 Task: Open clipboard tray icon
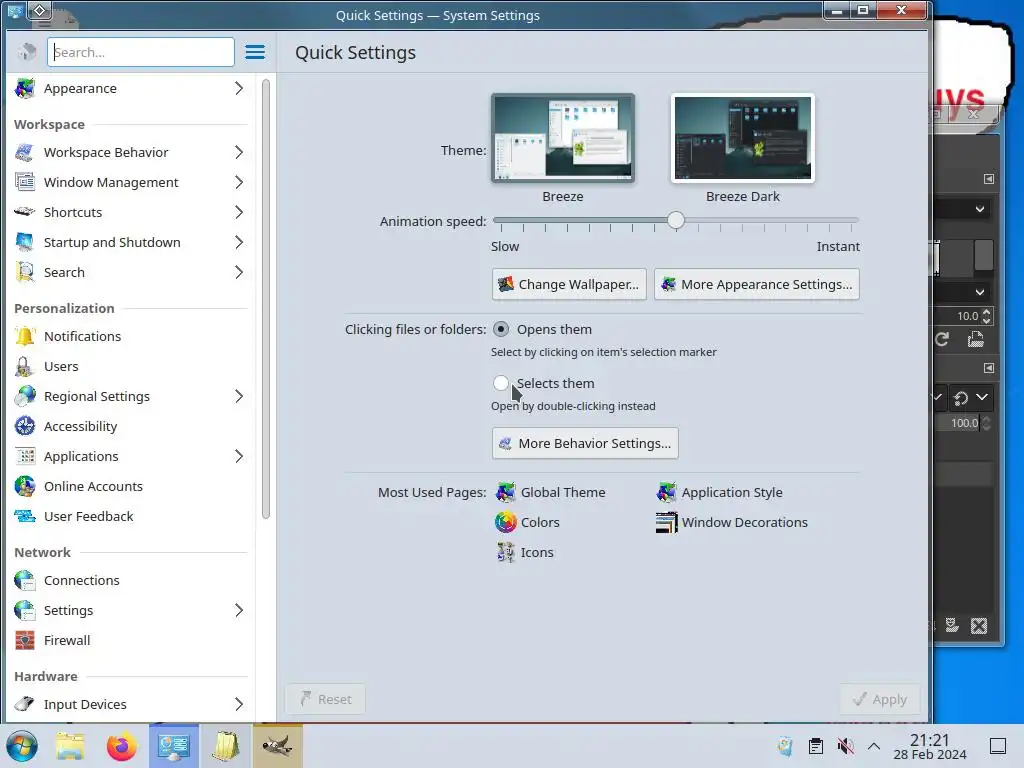click(x=816, y=746)
